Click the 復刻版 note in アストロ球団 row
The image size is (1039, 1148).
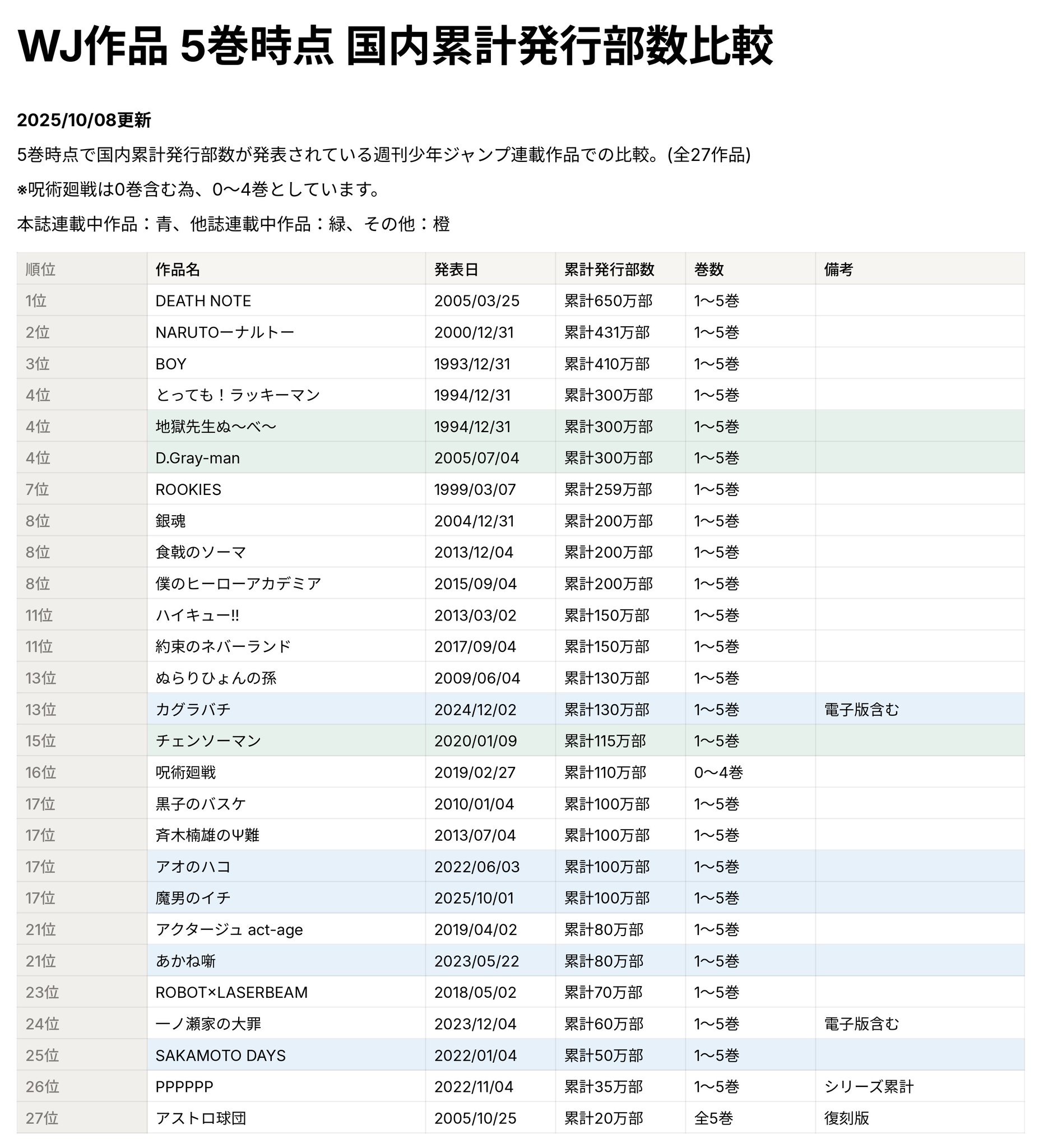tap(847, 1118)
